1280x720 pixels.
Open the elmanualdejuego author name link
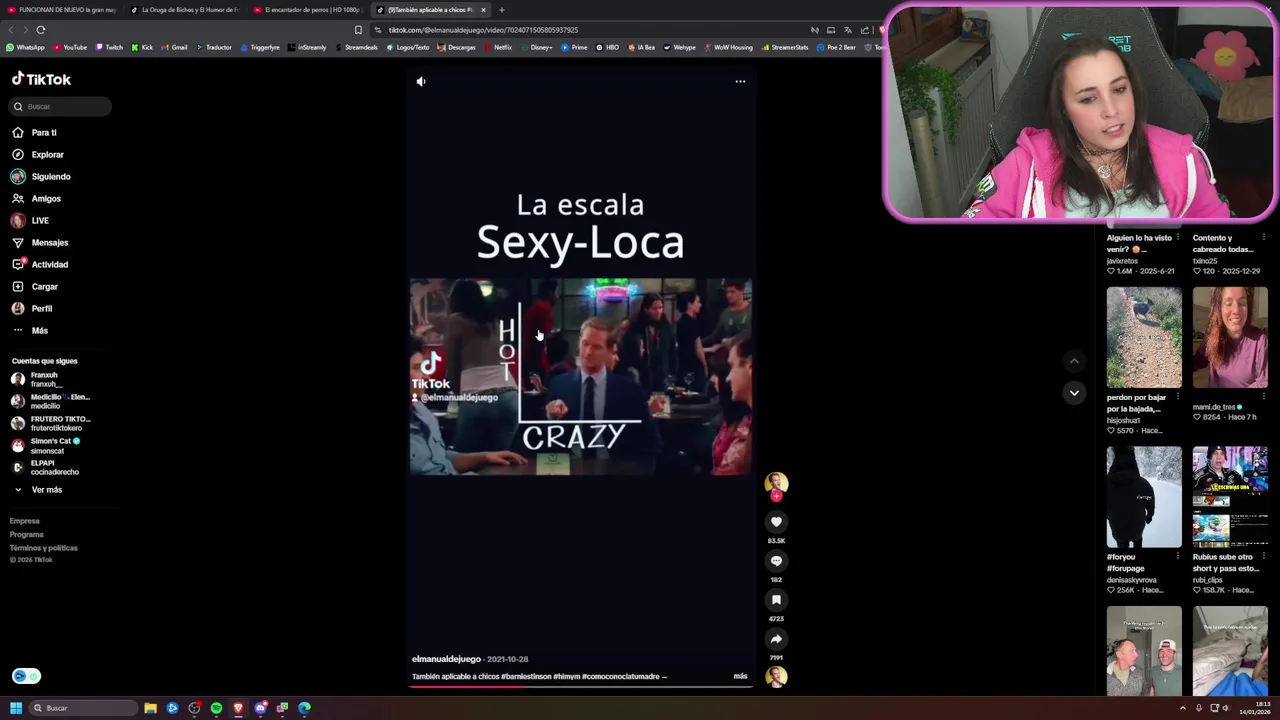click(x=446, y=660)
